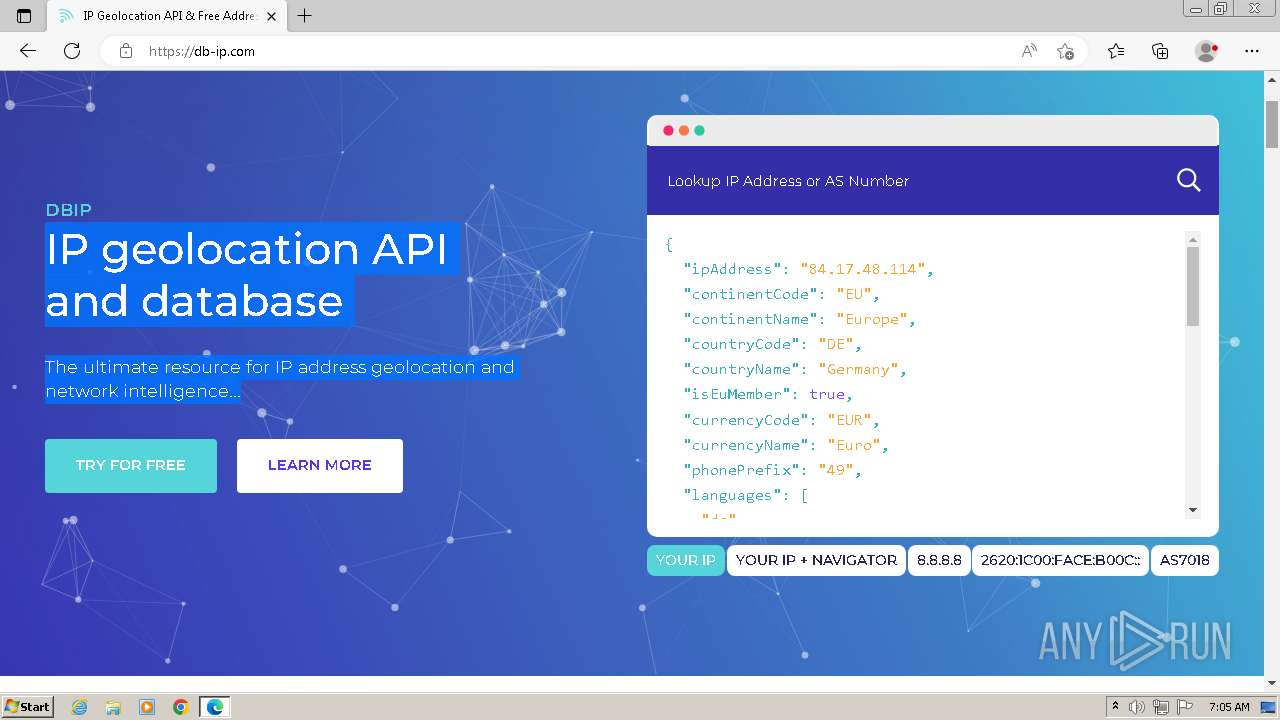Viewport: 1280px width, 720px height.
Task: Open the Favorites list icon
Action: coord(1116,51)
